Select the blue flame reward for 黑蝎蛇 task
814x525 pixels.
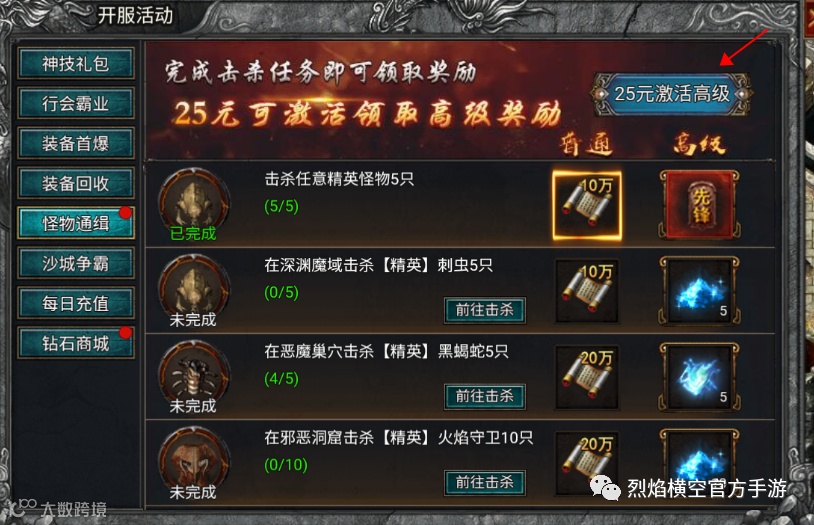(x=699, y=378)
